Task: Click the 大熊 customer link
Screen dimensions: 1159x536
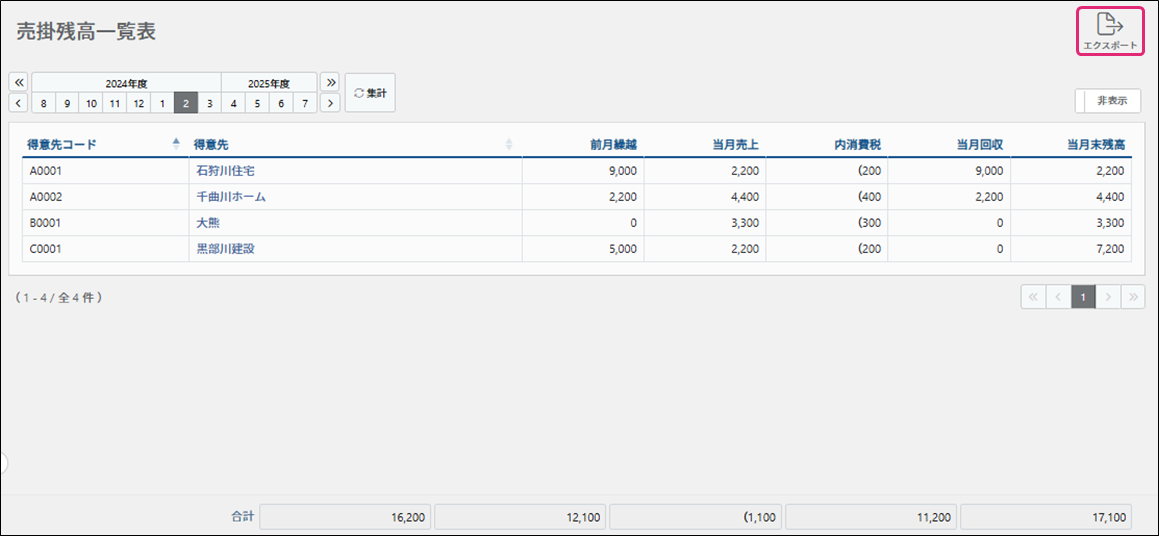Action: (208, 223)
